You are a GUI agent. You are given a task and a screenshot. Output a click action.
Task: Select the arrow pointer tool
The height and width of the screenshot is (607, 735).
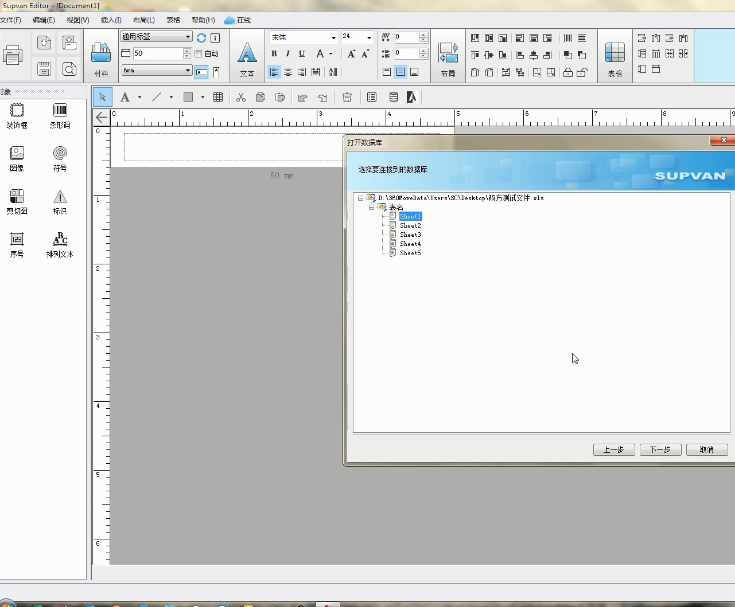(x=102, y=97)
